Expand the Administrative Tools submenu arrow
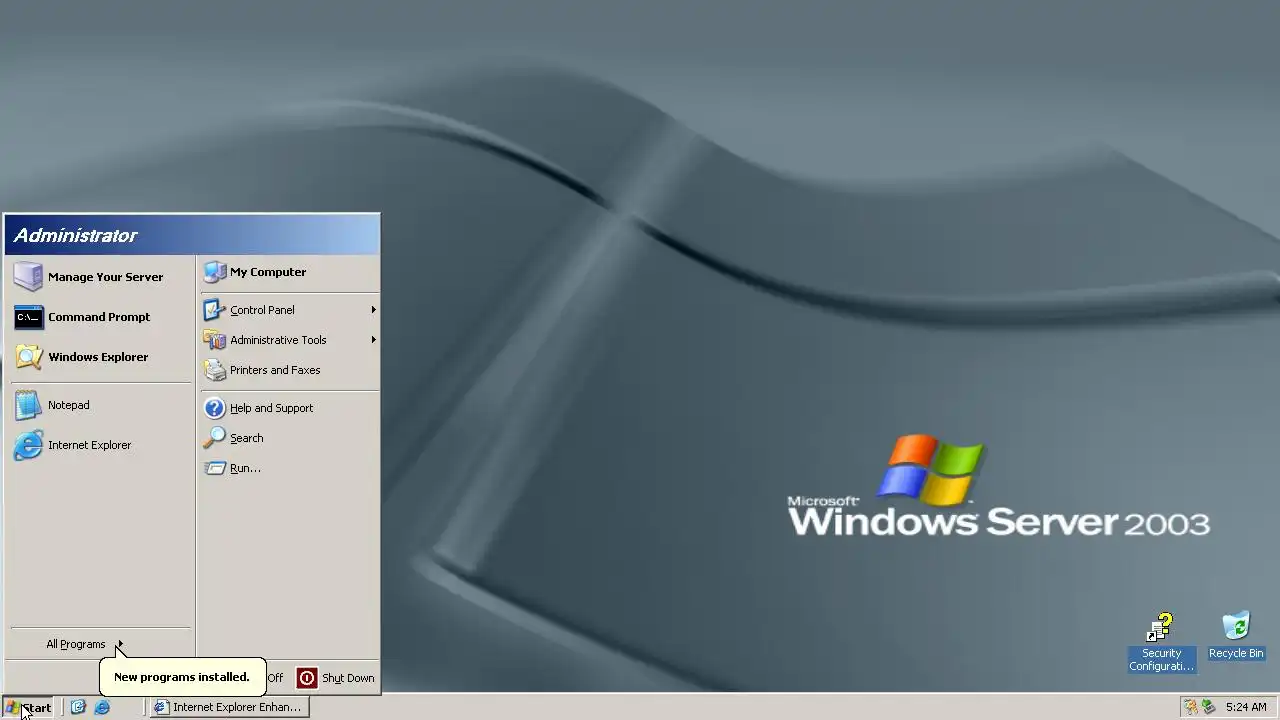 (x=373, y=340)
